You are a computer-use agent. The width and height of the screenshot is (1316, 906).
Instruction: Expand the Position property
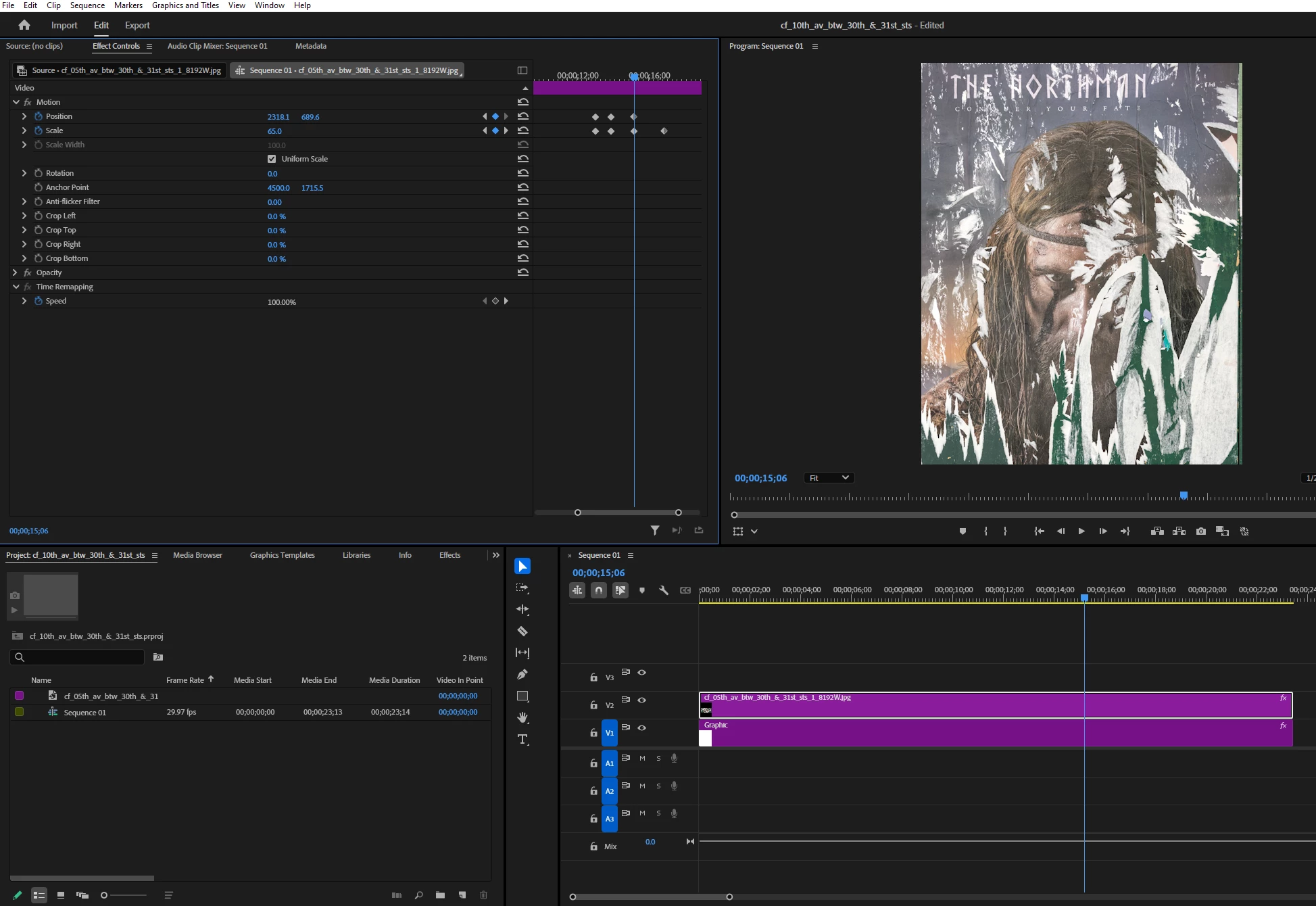coord(24,116)
